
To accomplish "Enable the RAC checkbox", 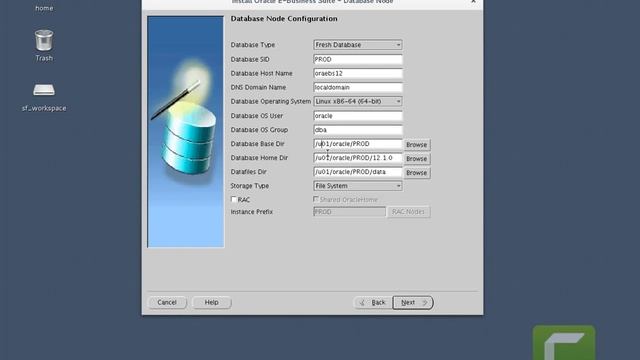I will [234, 199].
